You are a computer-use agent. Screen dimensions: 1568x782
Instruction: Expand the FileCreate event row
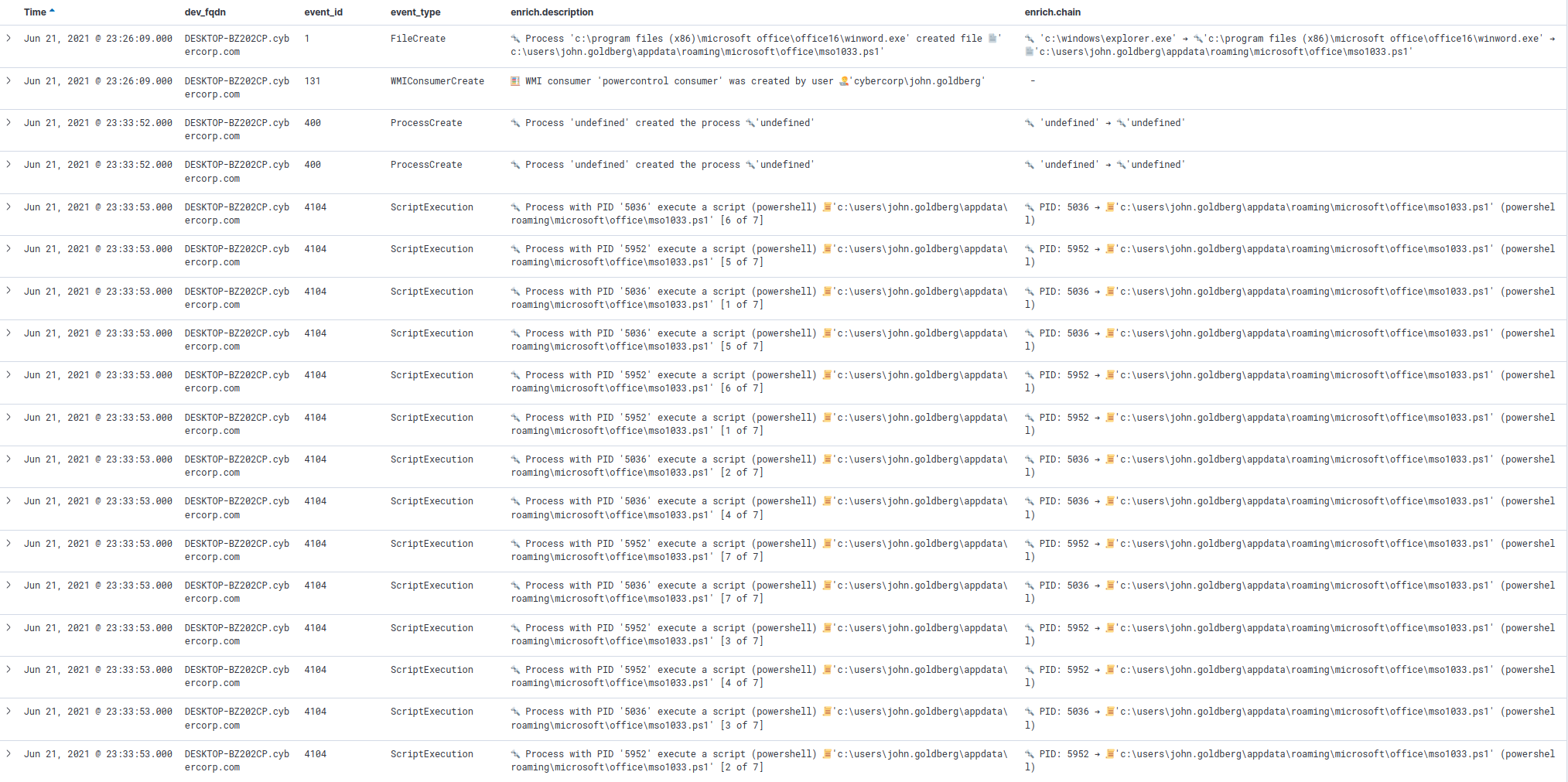pyautogui.click(x=9, y=38)
